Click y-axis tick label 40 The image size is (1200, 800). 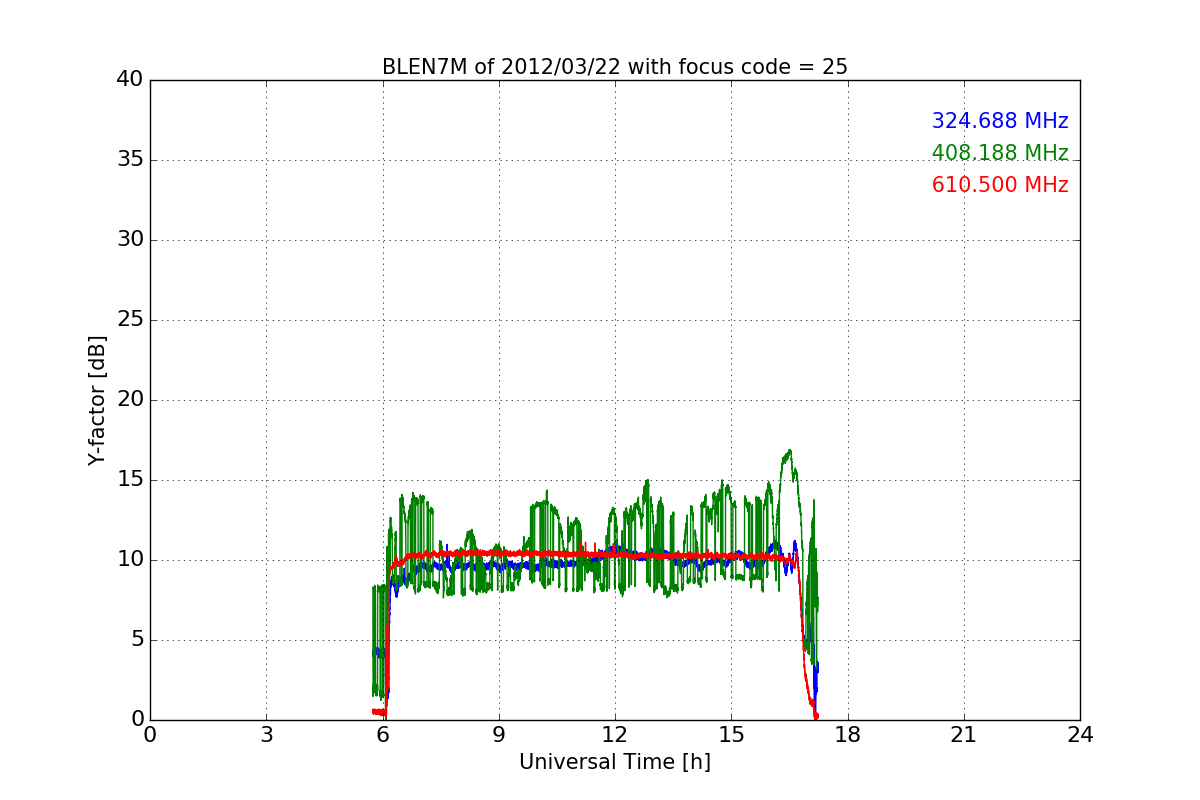130,80
